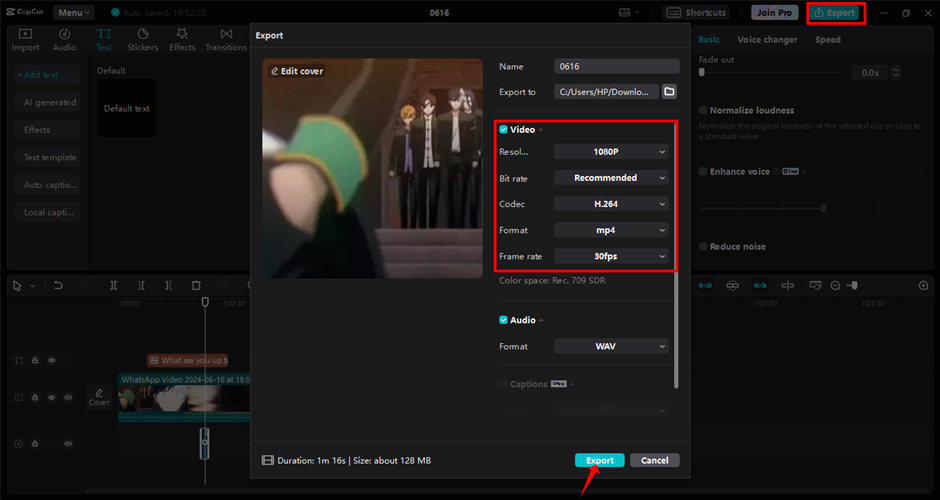Click the timeline zoom slider handle
This screenshot has width=940, height=500.
coord(854,286)
